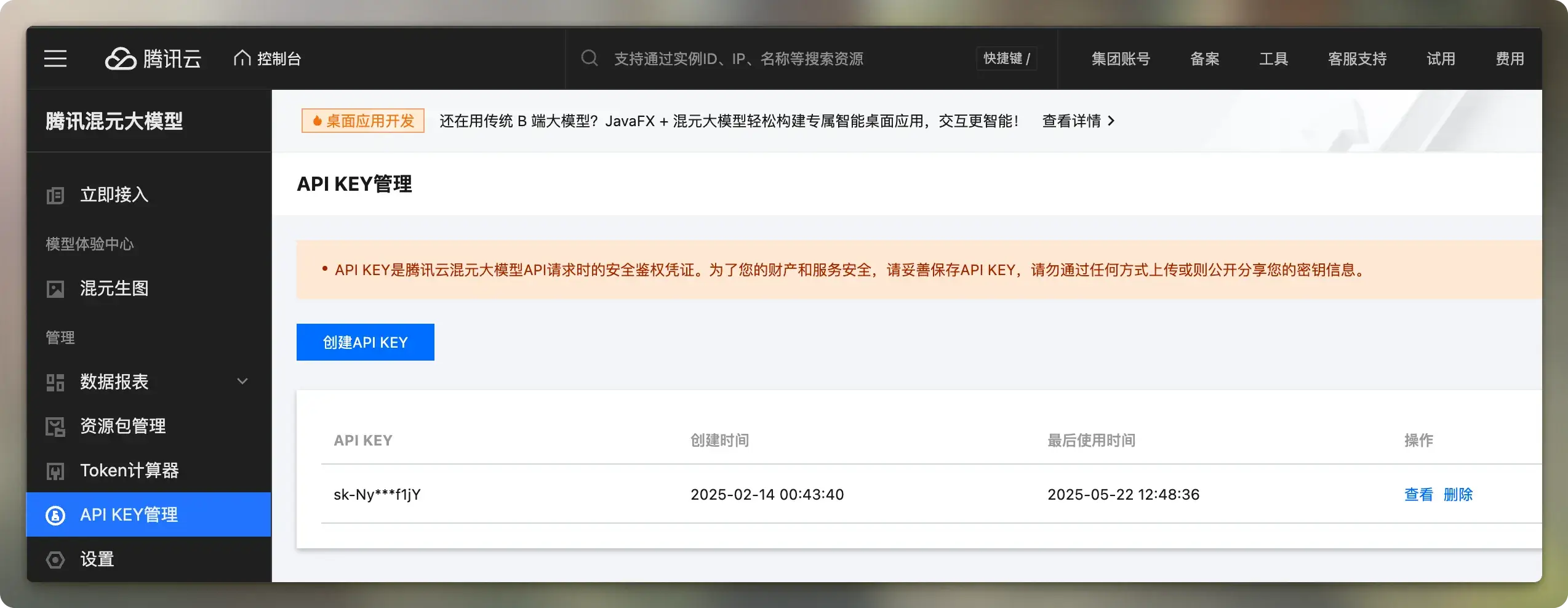This screenshot has width=1568, height=608.
Task: Click the 混元生图 image icon
Action: tap(55, 289)
